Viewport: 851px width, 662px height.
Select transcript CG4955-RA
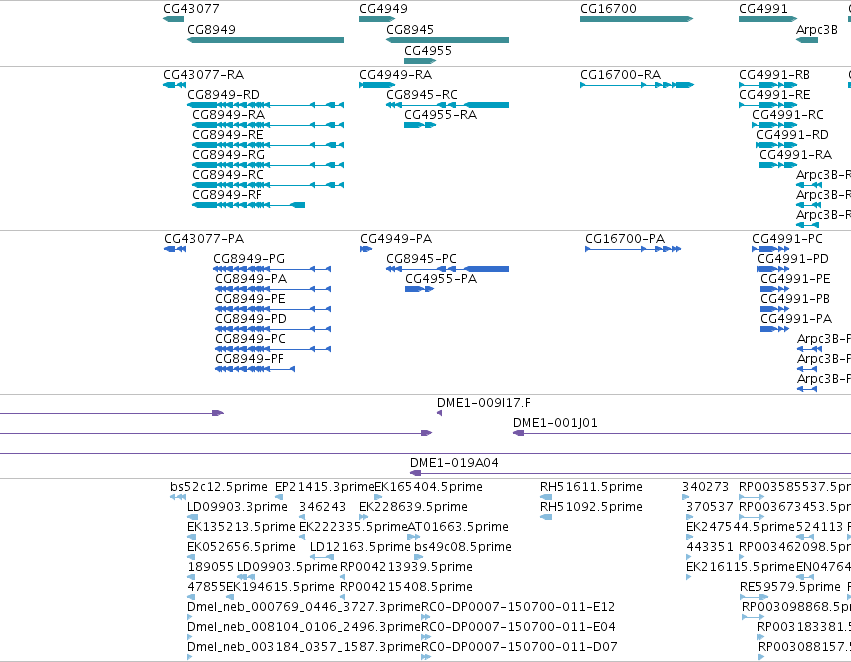pyautogui.click(x=440, y=114)
